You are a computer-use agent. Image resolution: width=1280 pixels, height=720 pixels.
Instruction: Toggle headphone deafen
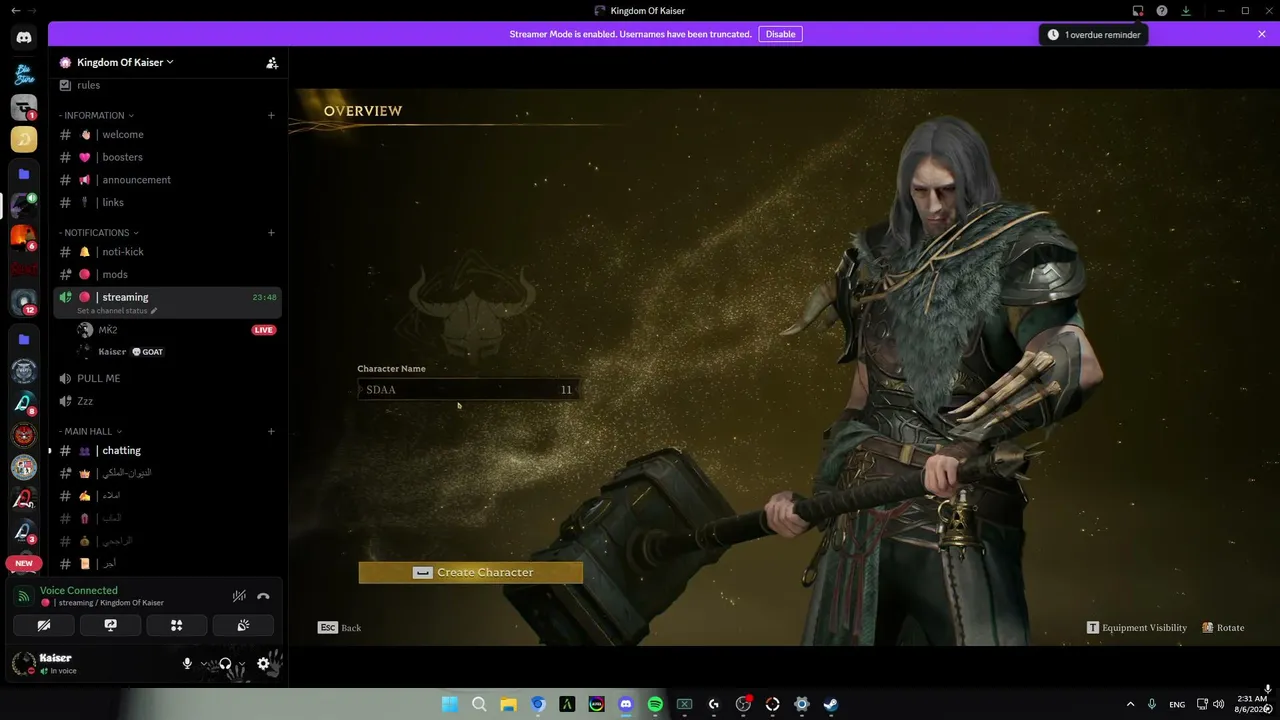[225, 664]
